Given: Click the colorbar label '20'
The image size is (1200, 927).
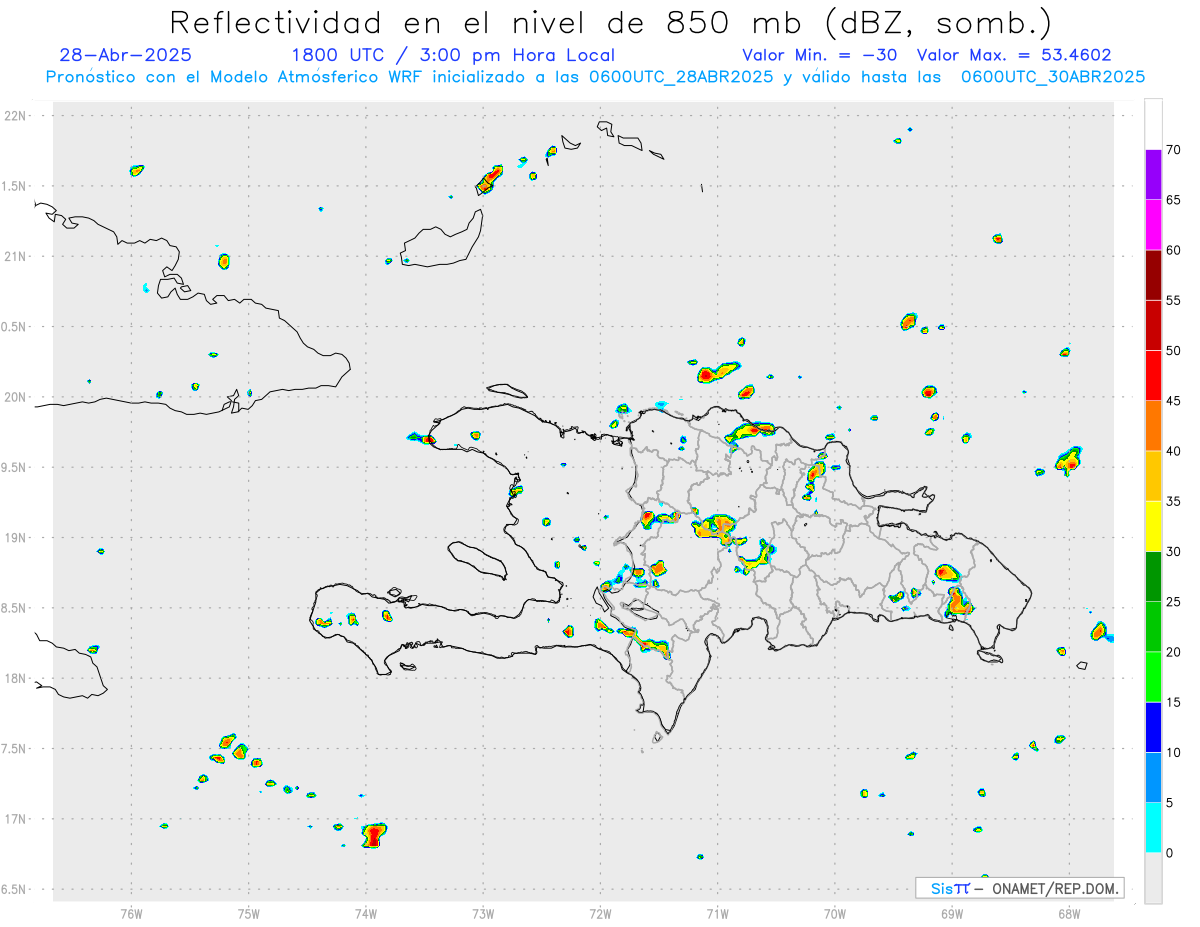Looking at the screenshot, I should click(1174, 652).
